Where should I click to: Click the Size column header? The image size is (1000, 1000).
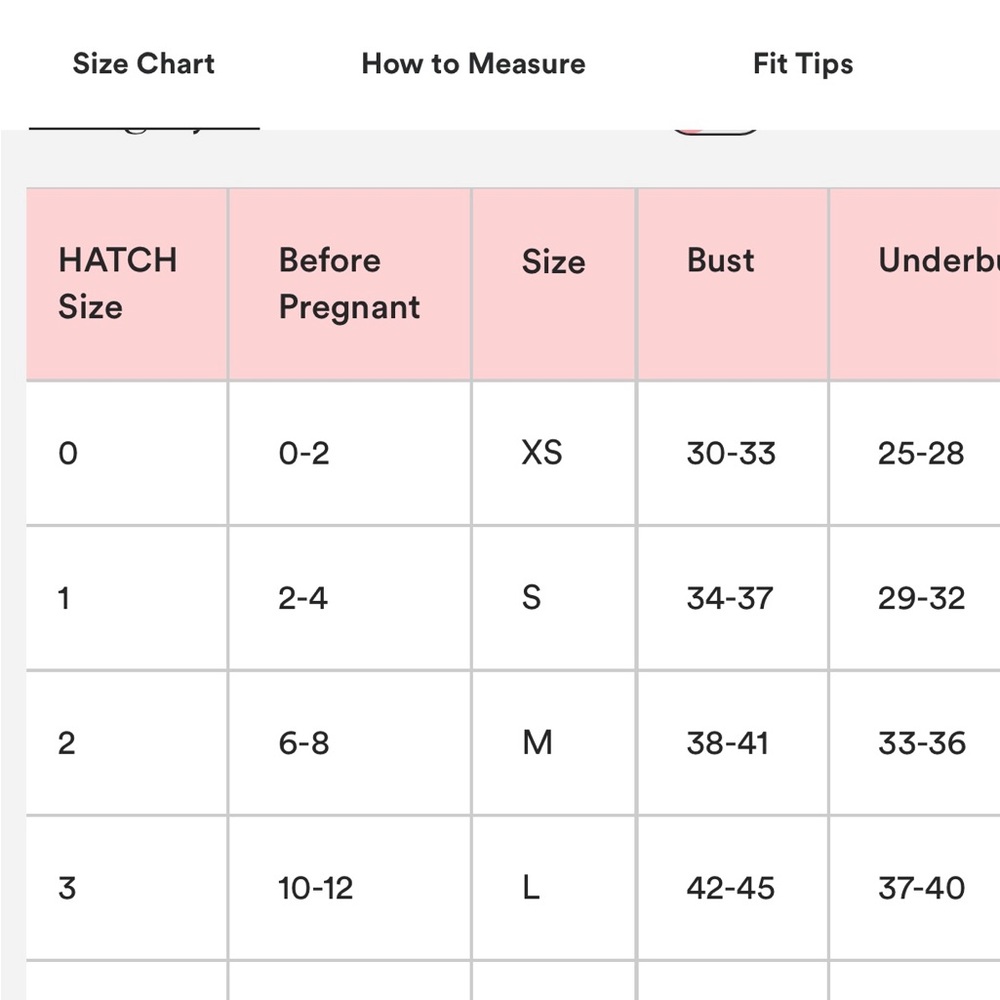click(554, 284)
